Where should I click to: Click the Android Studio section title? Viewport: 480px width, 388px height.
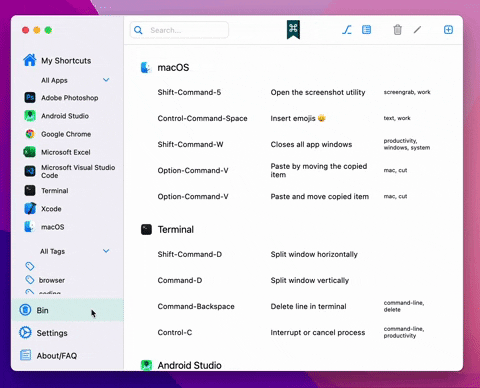click(189, 365)
